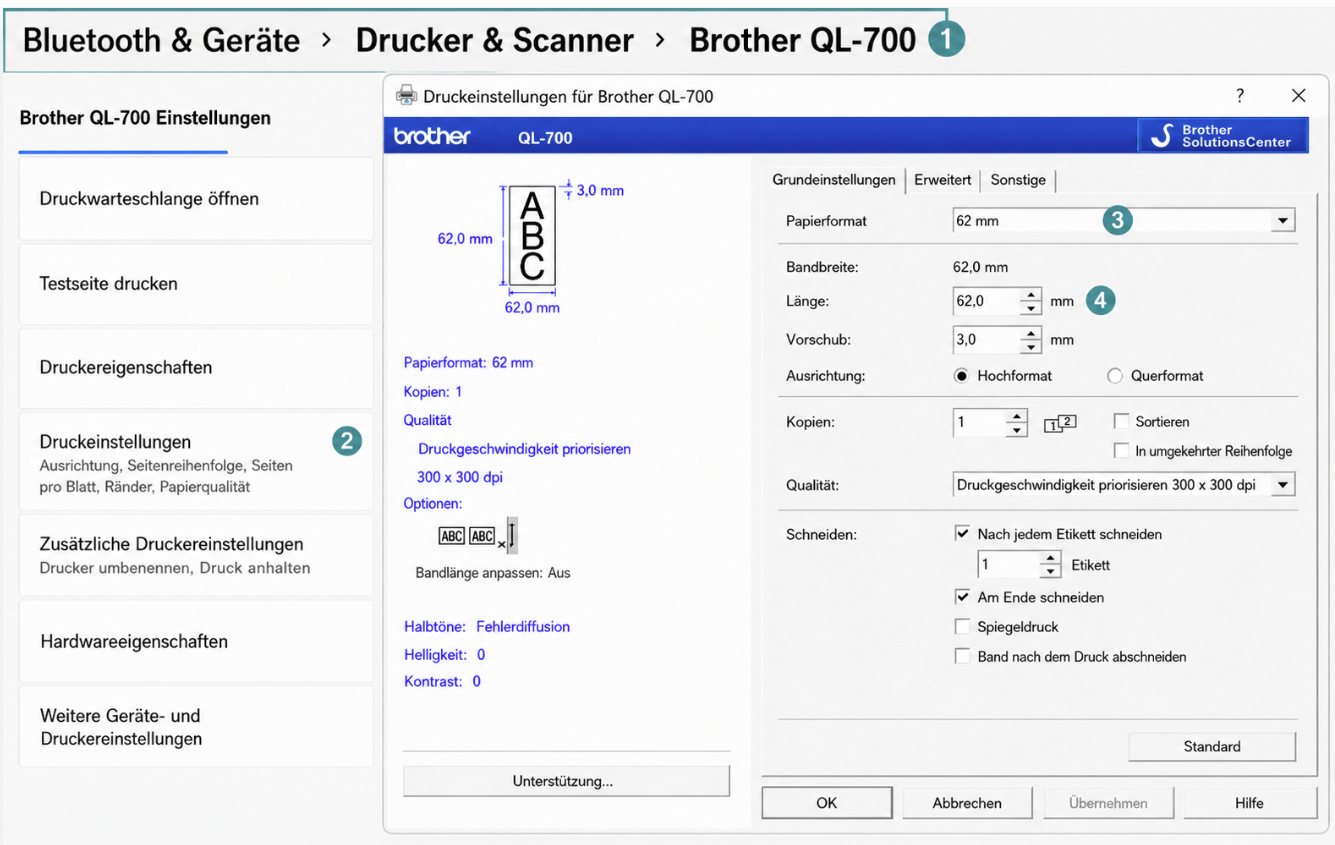Click the 3,0 mm feed dimension in preview

click(x=600, y=190)
